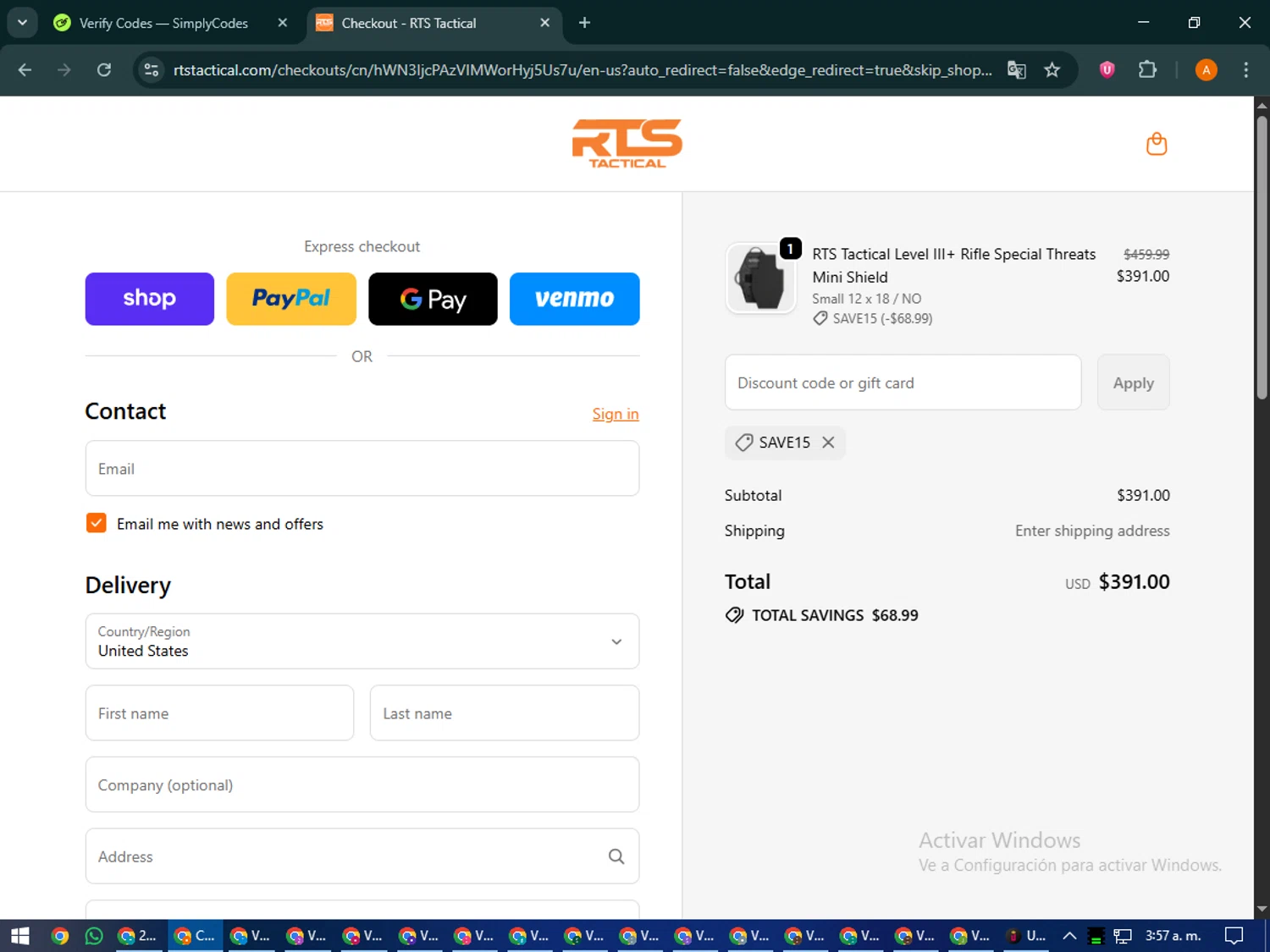
Task: Click into the Address field
Action: click(362, 856)
